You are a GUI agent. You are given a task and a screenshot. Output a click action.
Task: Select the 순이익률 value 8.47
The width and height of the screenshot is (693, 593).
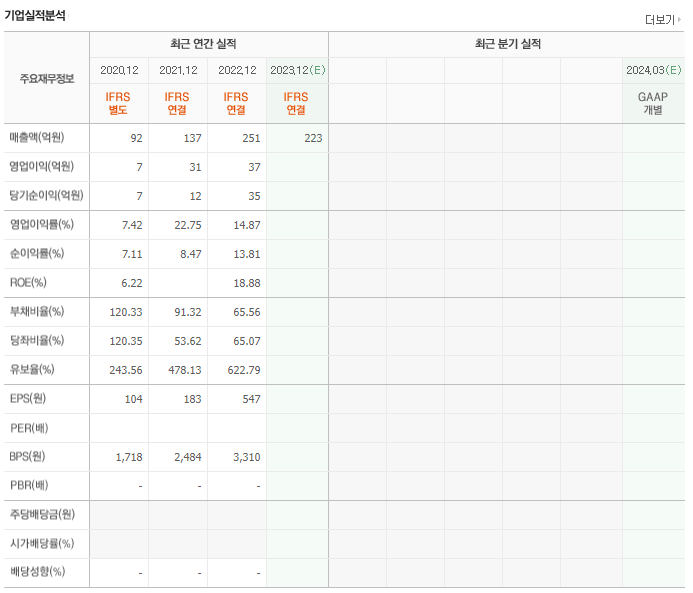click(x=191, y=255)
